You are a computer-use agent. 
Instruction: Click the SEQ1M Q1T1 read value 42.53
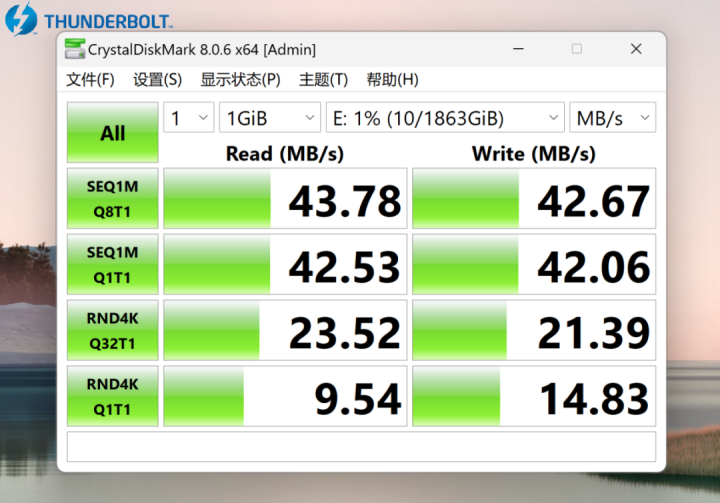pyautogui.click(x=285, y=265)
